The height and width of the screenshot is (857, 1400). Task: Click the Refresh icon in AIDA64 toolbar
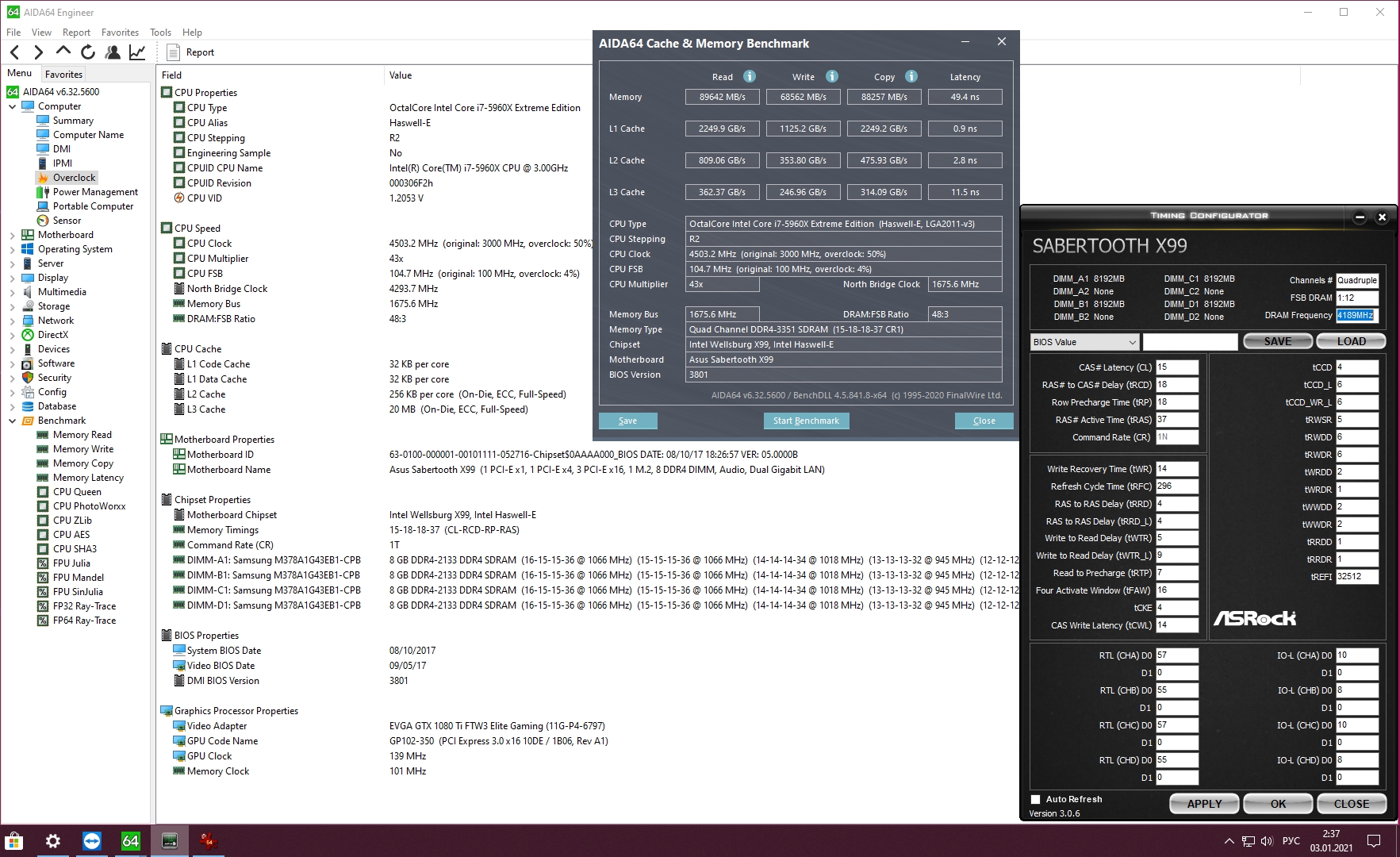[x=88, y=52]
